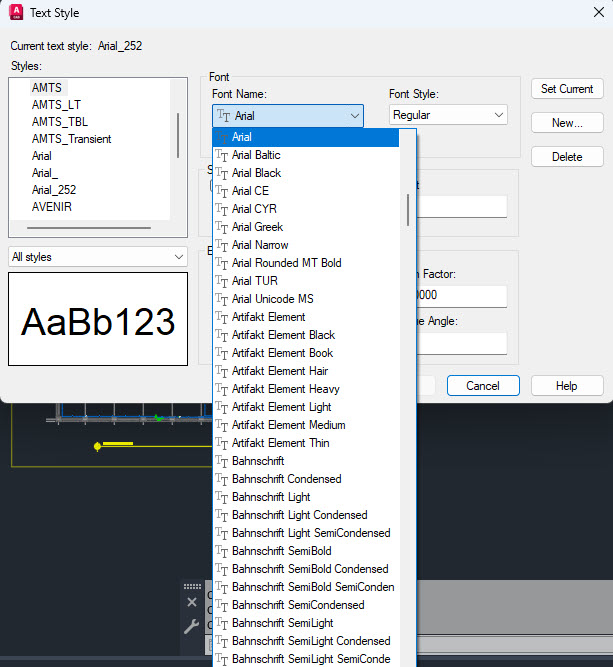Choose Bahnschrift SemiLight Condensed font

(x=306, y=641)
